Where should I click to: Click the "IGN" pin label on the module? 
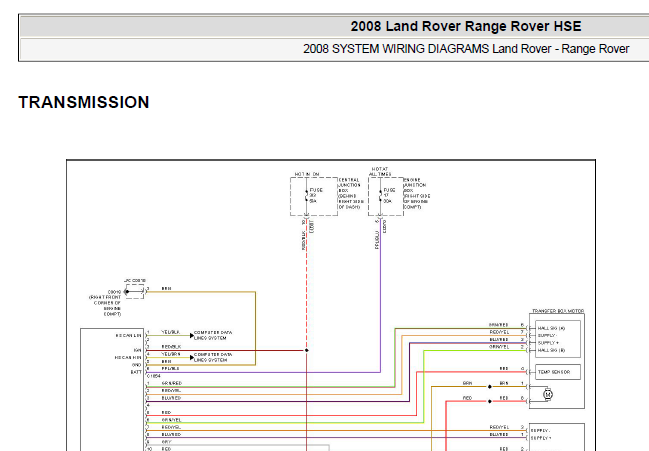[x=137, y=350]
